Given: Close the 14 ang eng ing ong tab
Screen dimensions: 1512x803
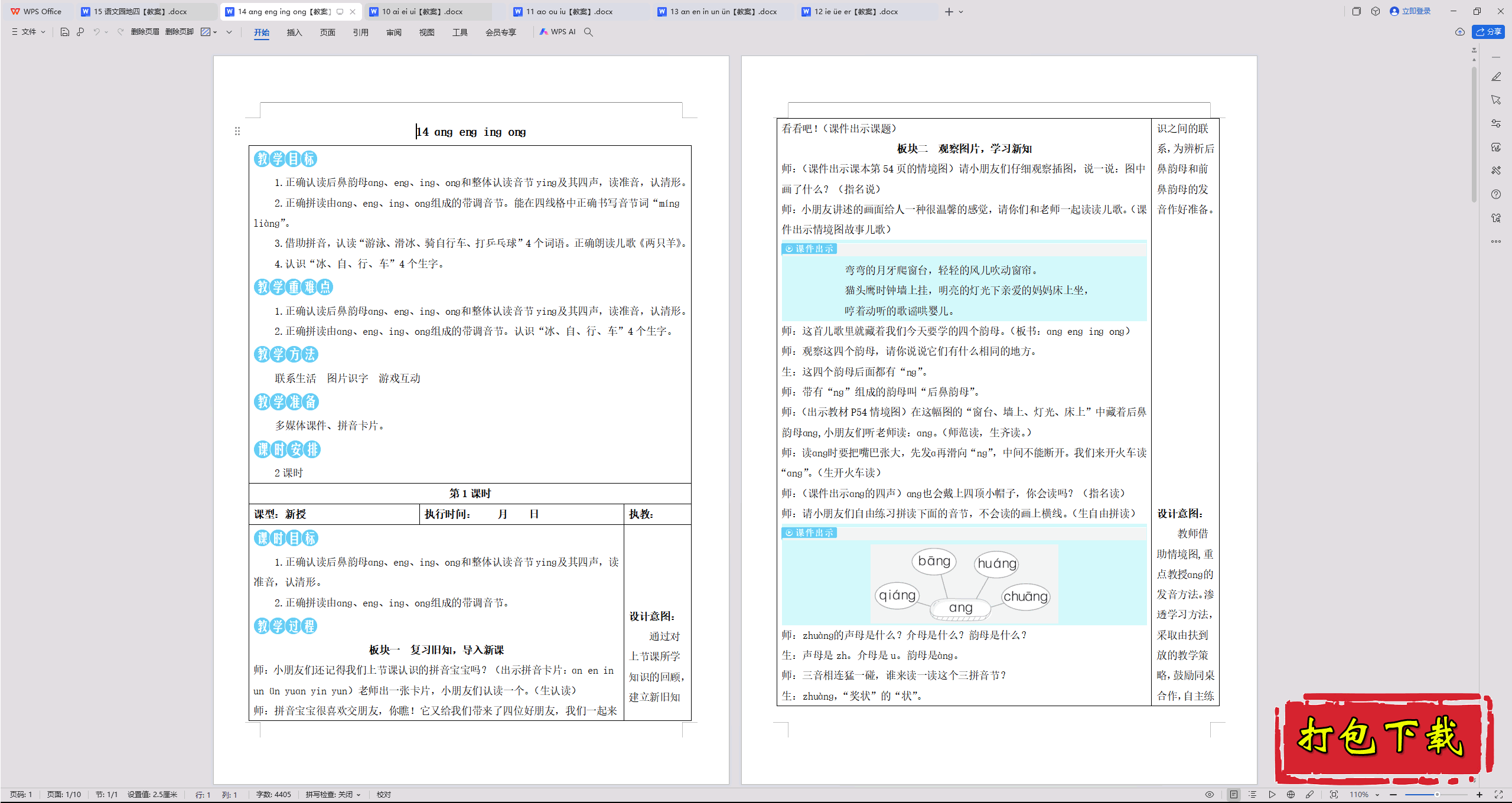Looking at the screenshot, I should [353, 11].
